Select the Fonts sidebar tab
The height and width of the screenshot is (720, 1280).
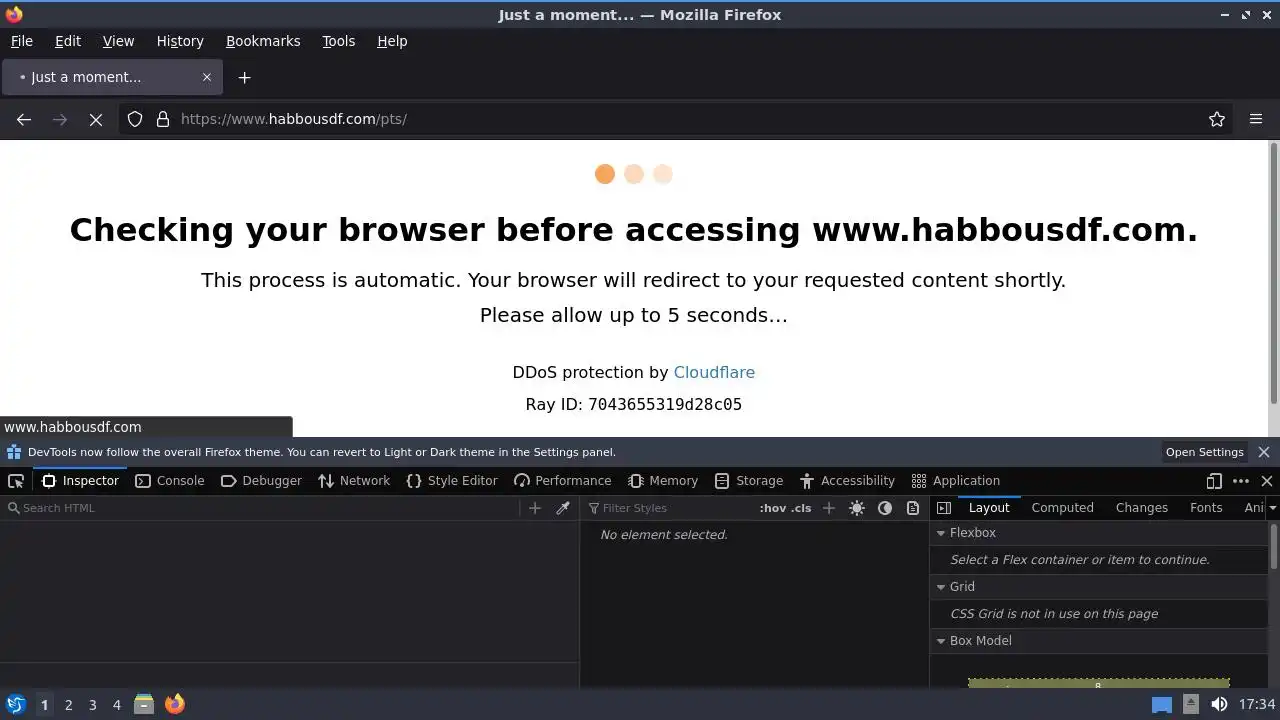click(x=1206, y=508)
